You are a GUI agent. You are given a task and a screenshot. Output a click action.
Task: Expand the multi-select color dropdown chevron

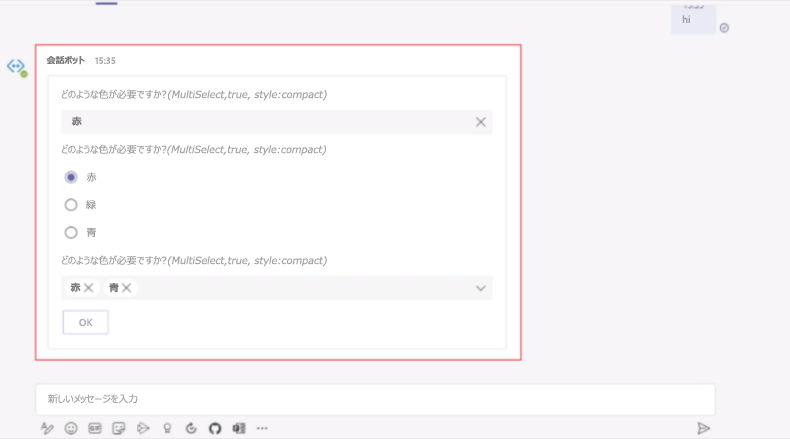point(481,288)
